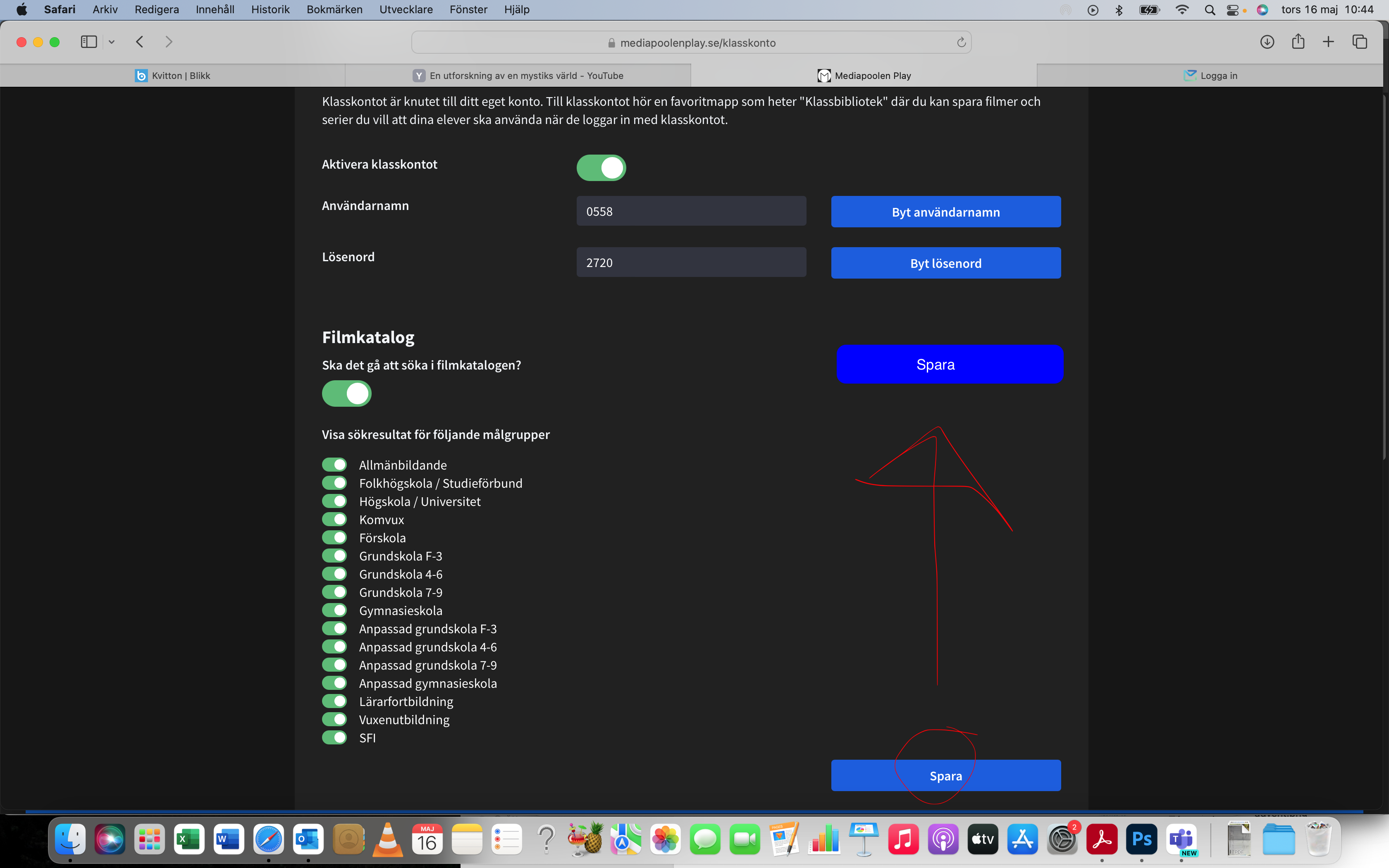Open Photoshop from the Dock

(1141, 839)
